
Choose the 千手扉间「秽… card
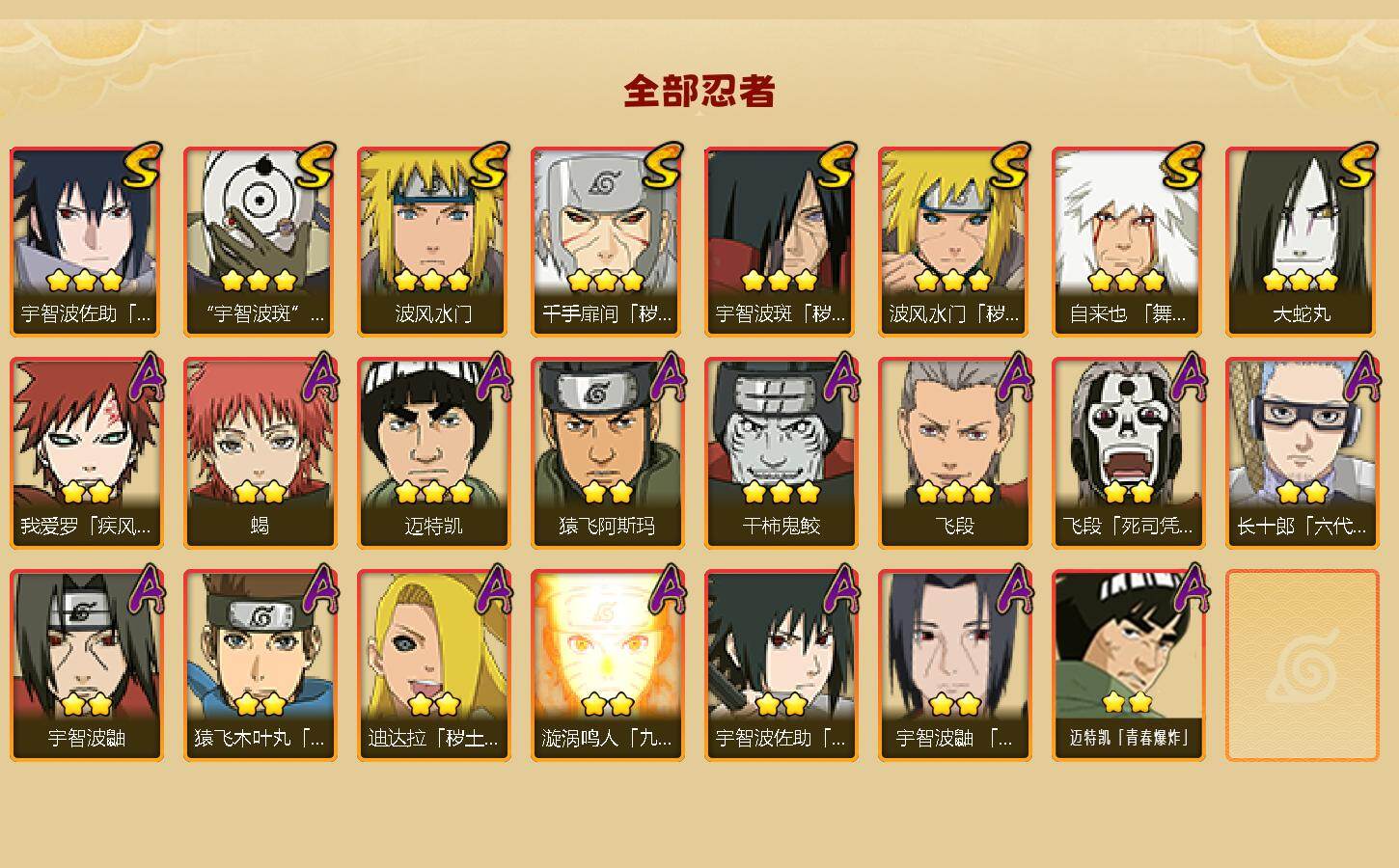coord(607,242)
